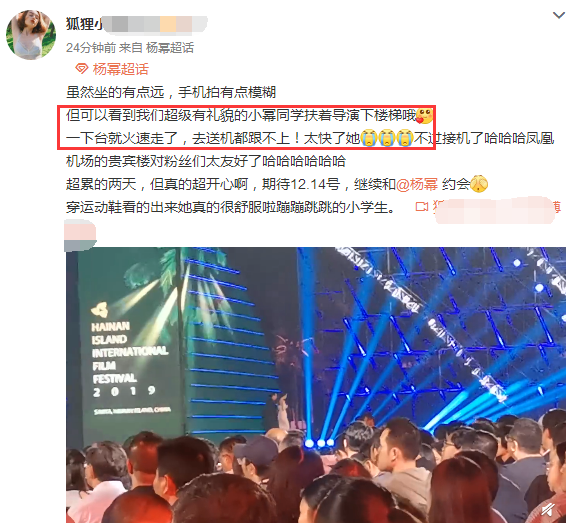This screenshot has width=573, height=523.
Task: Open the 杨幂超话 super topic tag
Action: coord(121,69)
